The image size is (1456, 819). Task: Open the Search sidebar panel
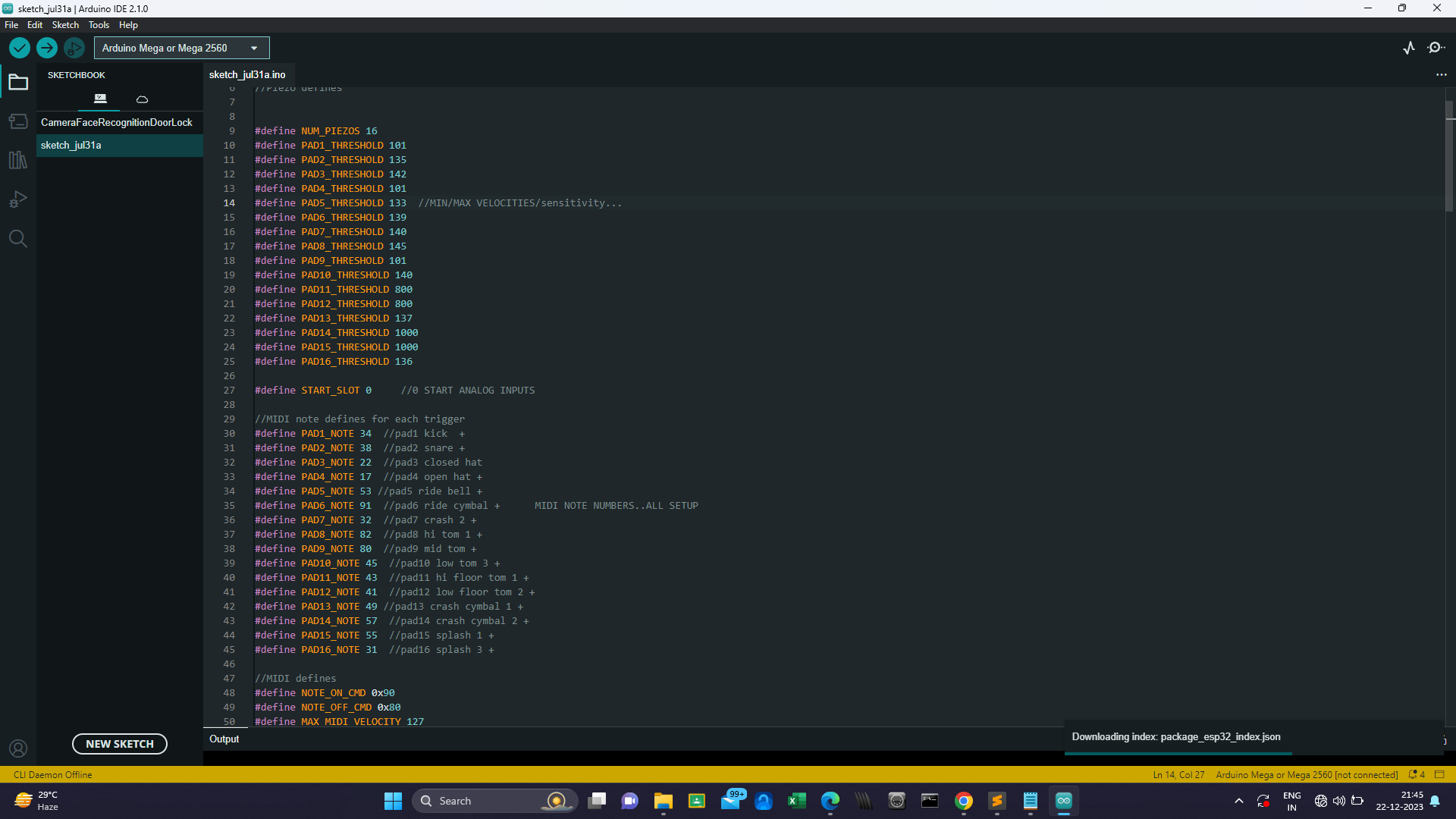tap(18, 239)
